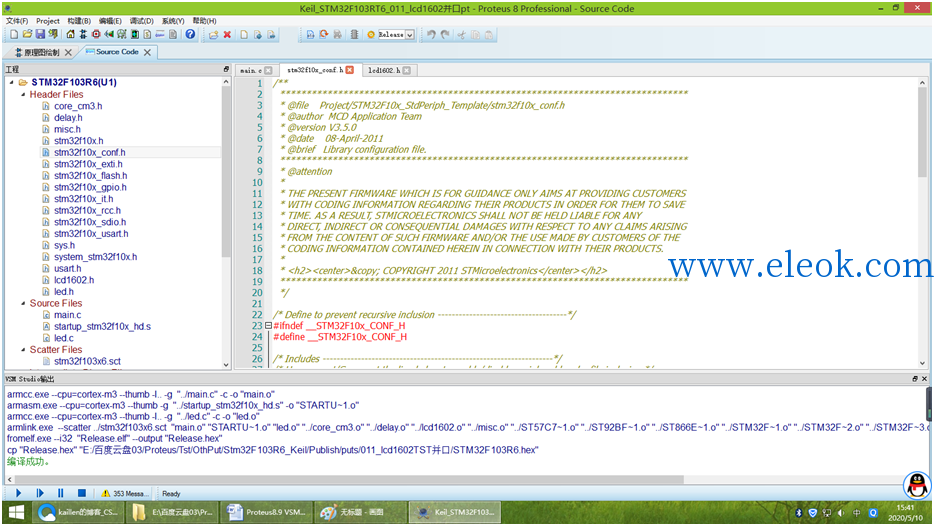
Task: Click the code editor vertical scrollbar
Action: pos(922,131)
